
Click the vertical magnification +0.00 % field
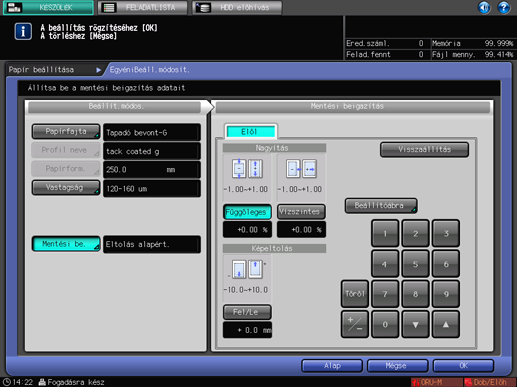[x=247, y=230]
